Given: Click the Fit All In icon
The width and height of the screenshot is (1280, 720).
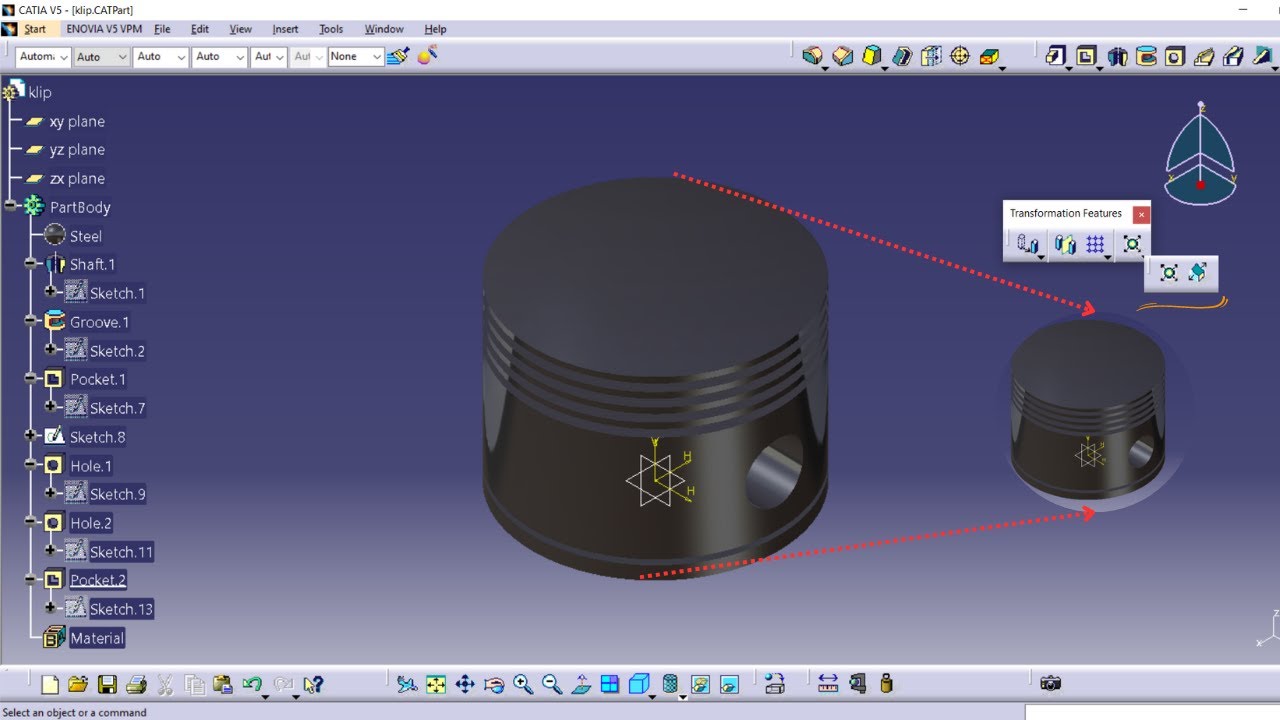Looking at the screenshot, I should pyautogui.click(x=436, y=684).
